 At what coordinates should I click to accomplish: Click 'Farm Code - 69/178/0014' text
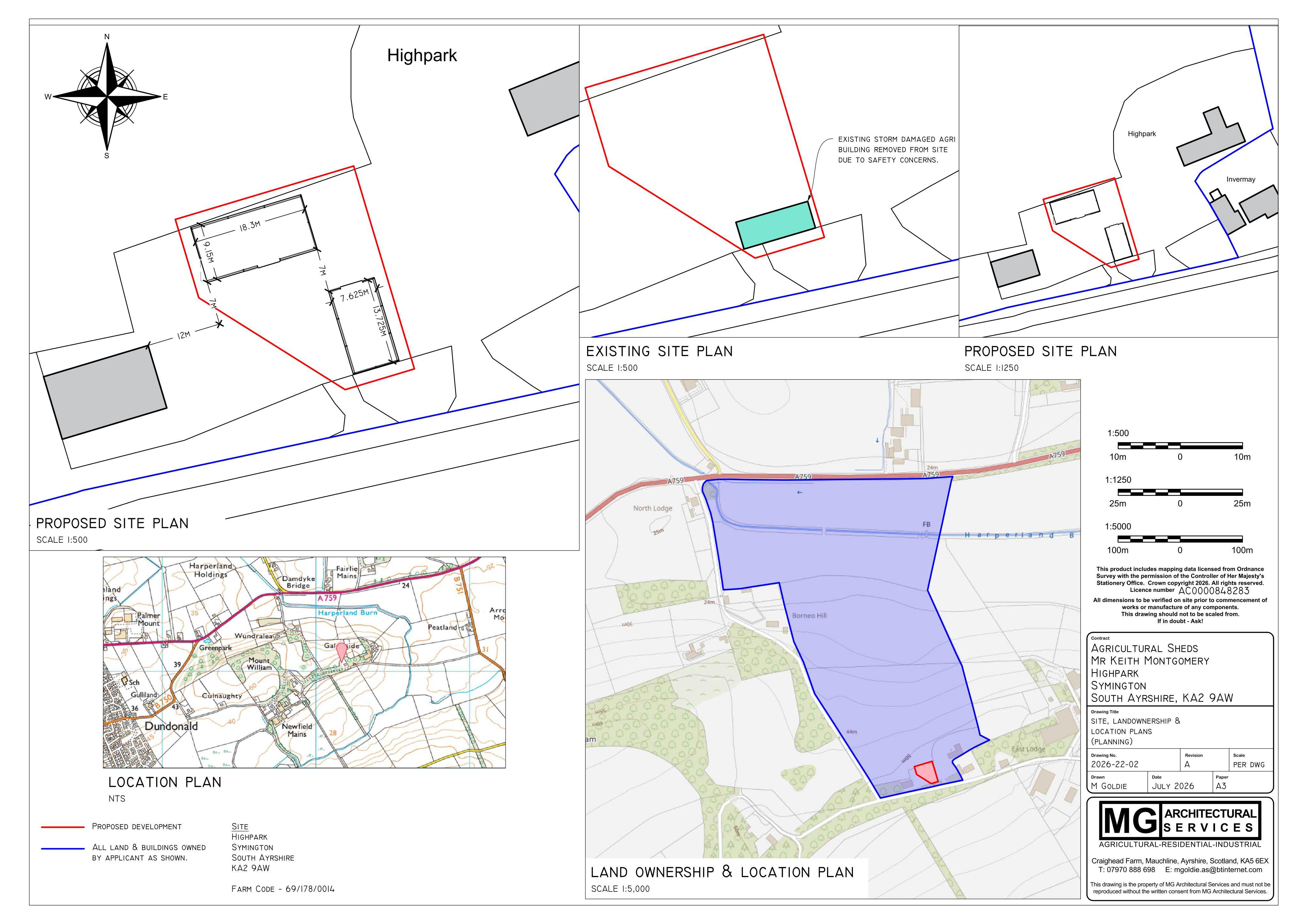(x=283, y=889)
